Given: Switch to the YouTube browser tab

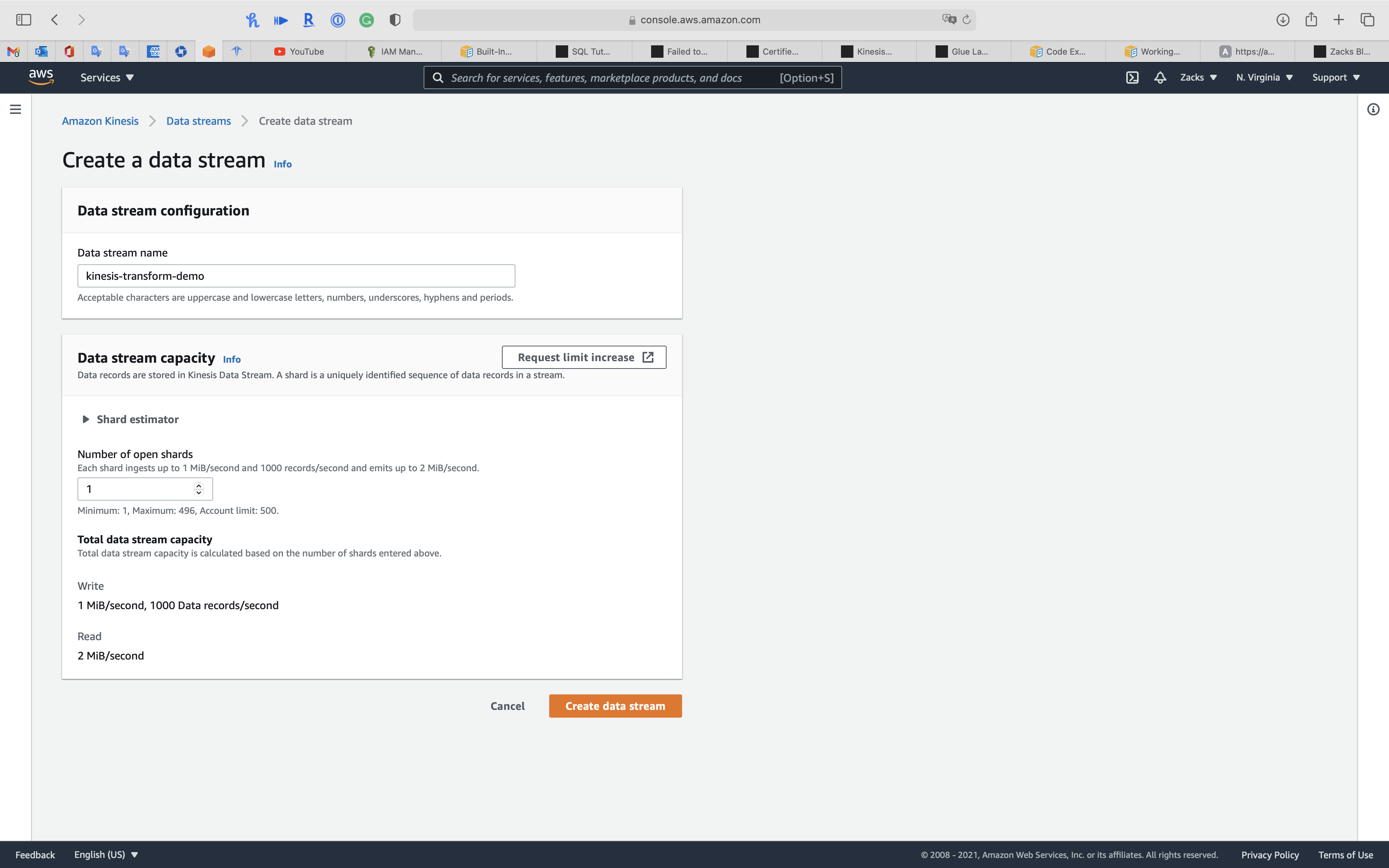Looking at the screenshot, I should pyautogui.click(x=299, y=52).
